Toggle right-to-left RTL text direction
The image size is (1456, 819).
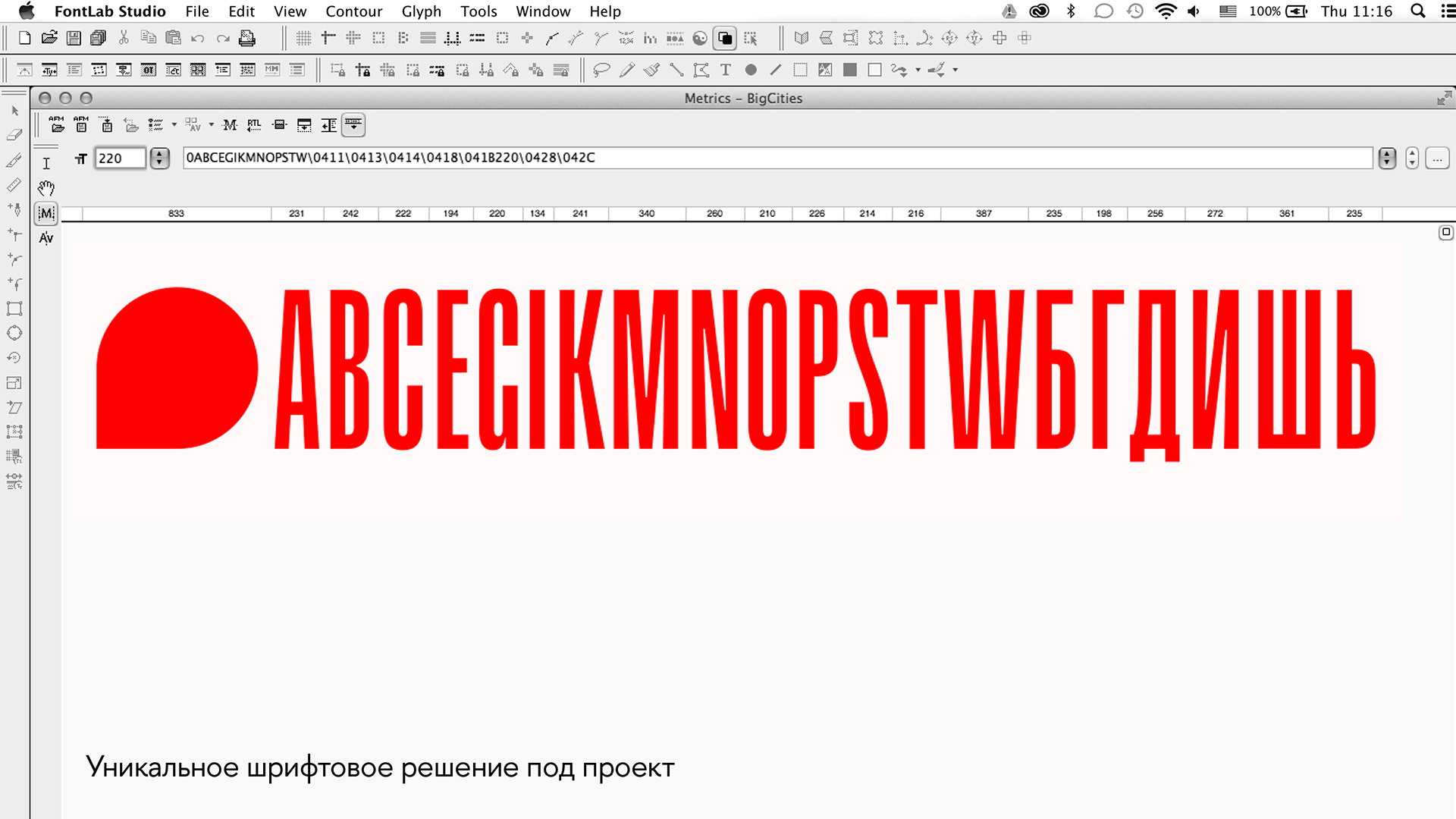point(255,125)
